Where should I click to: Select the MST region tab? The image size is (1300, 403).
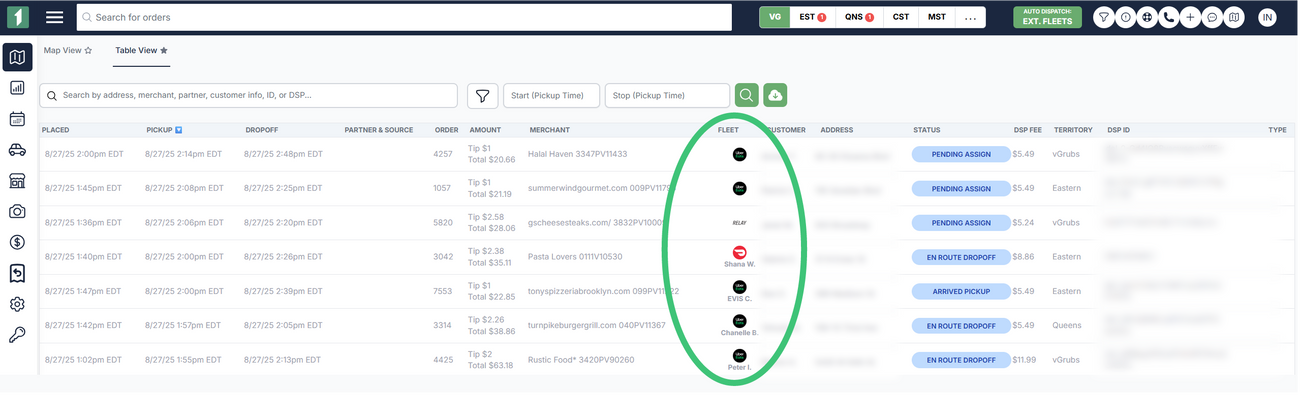coord(937,17)
